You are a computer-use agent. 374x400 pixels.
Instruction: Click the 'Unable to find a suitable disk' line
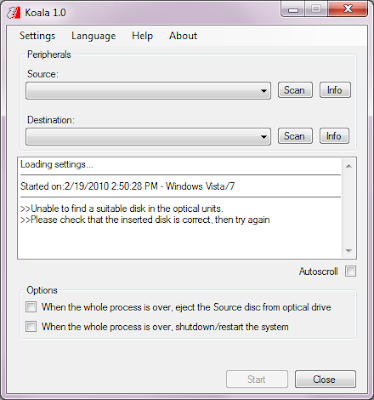click(x=122, y=209)
